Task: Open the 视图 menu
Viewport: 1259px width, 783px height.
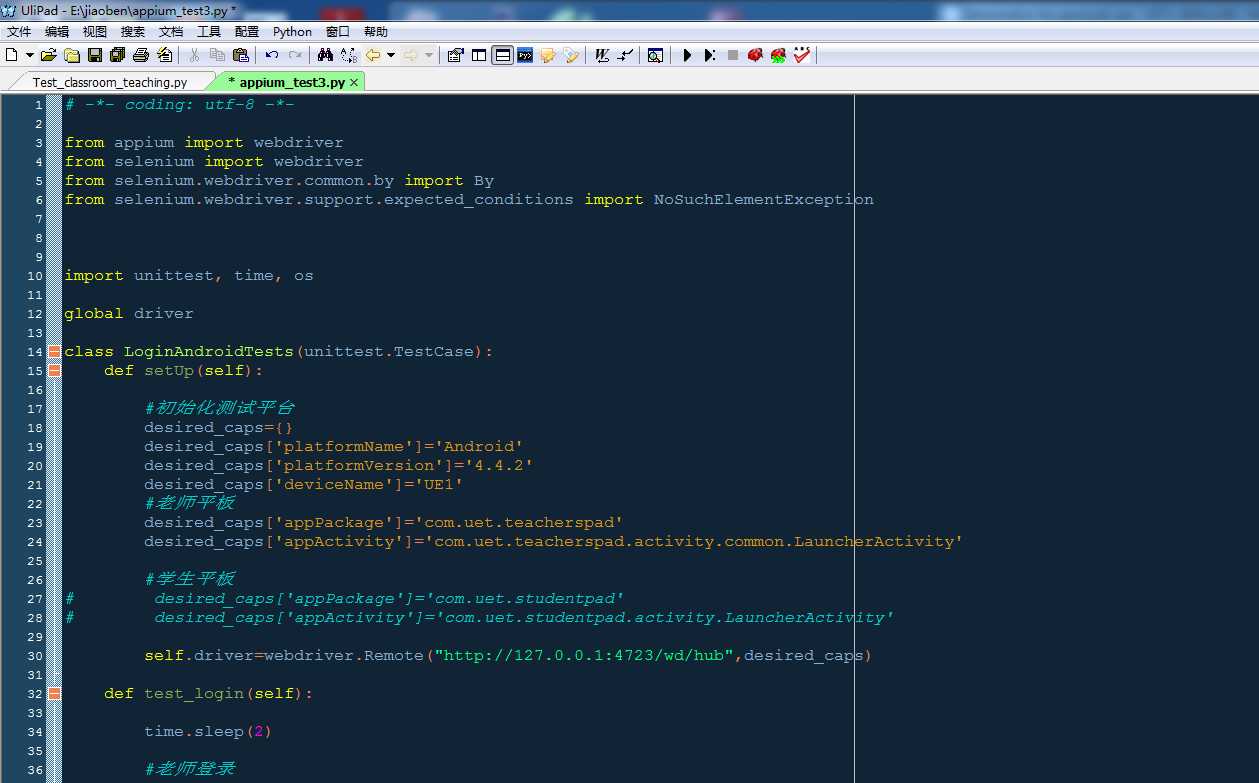Action: coord(95,32)
